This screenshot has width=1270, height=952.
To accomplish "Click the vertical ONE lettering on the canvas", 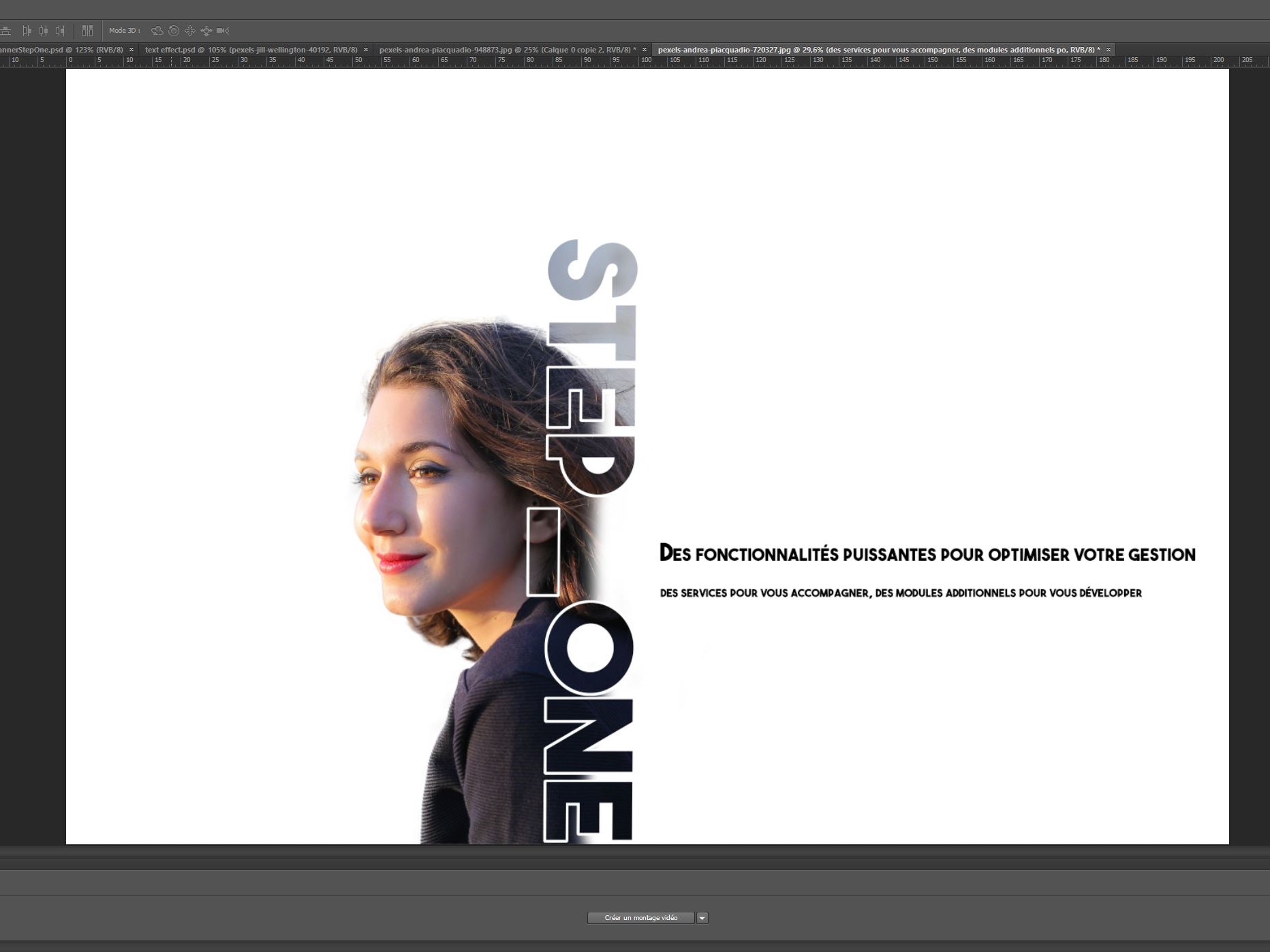I will pyautogui.click(x=589, y=721).
